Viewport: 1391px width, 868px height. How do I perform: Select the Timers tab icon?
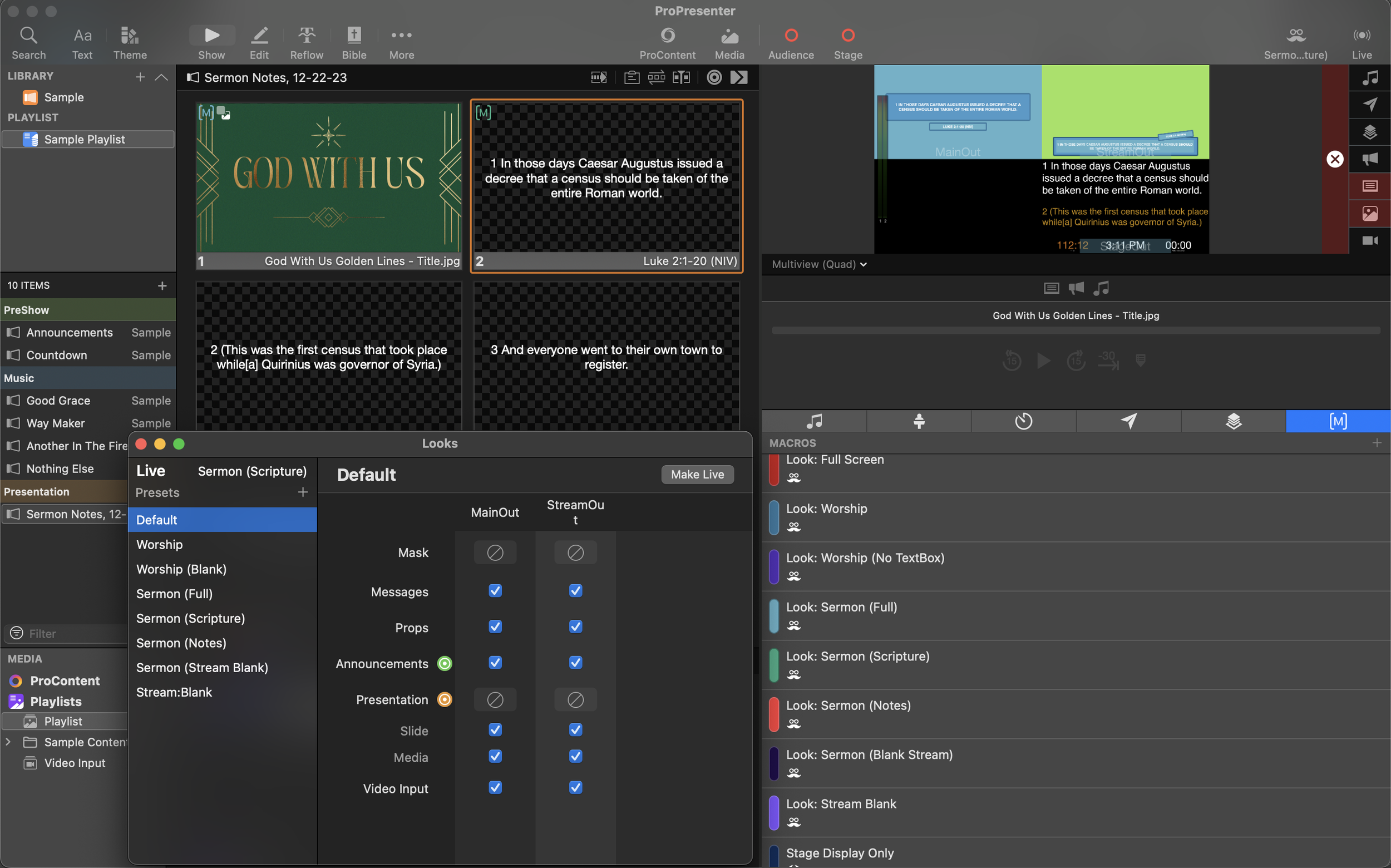pos(1023,421)
